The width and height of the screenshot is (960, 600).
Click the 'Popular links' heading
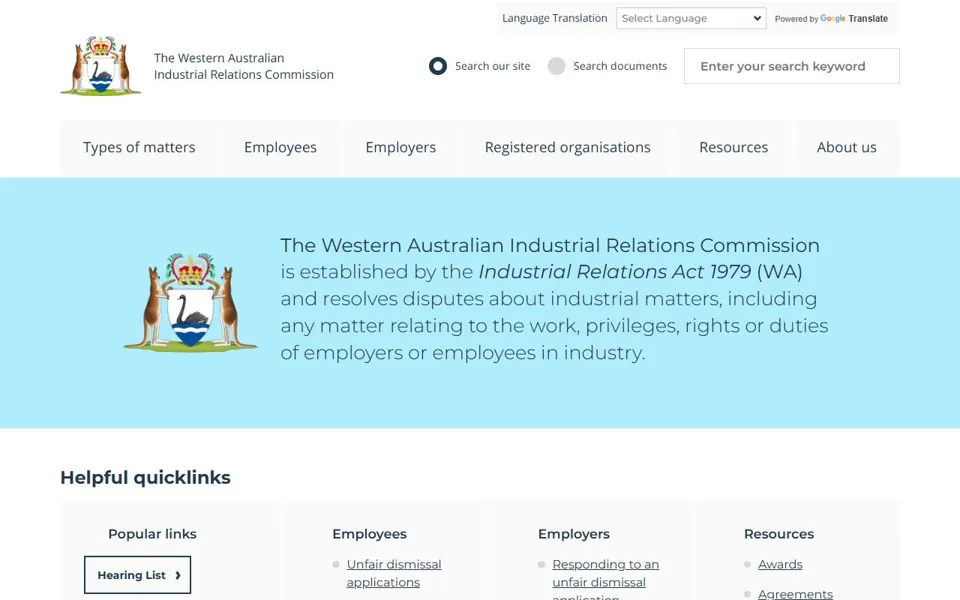click(x=152, y=534)
